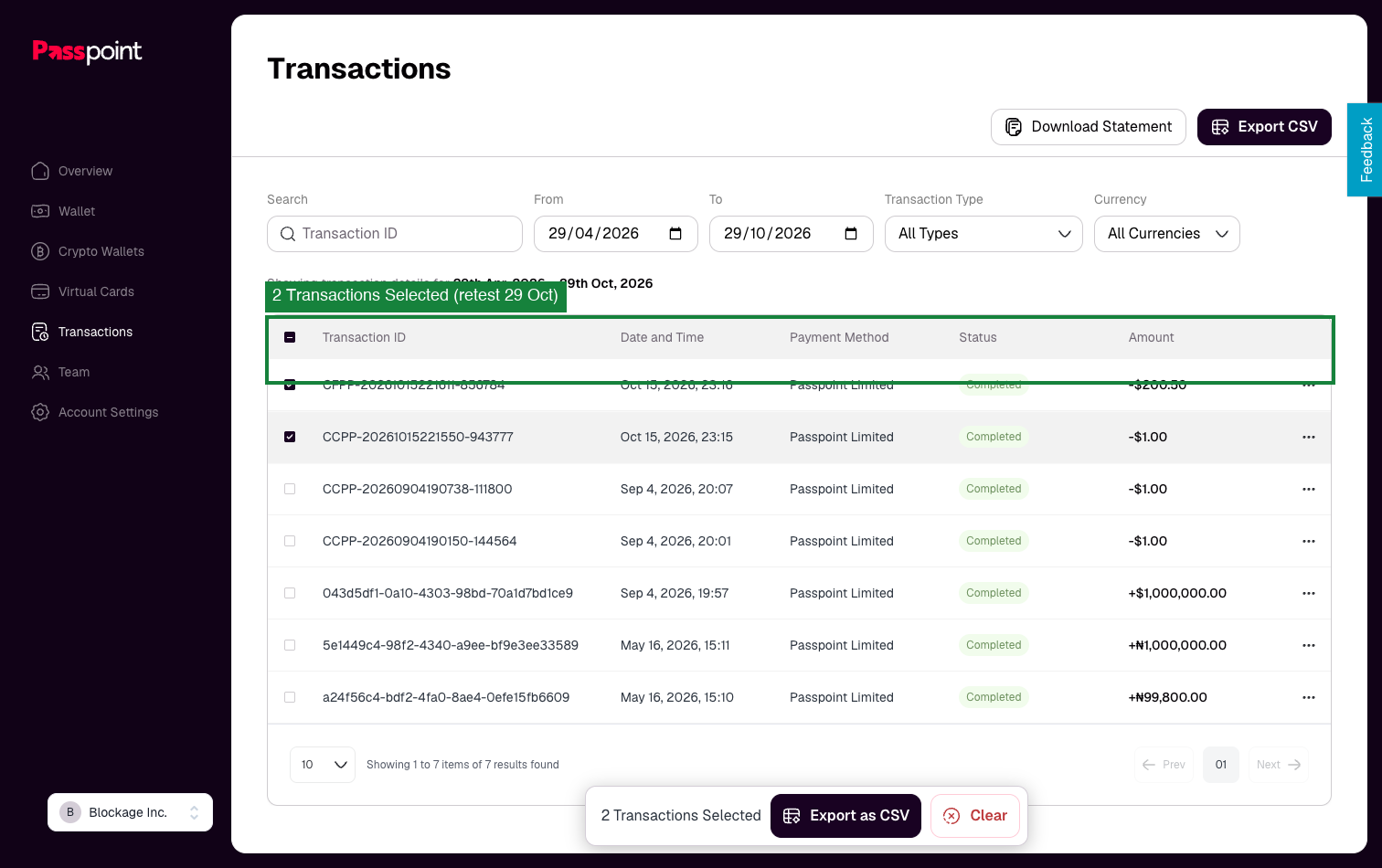Viewport: 1382px width, 868px height.
Task: Check the row starting with 5e1449c4
Action: (290, 645)
